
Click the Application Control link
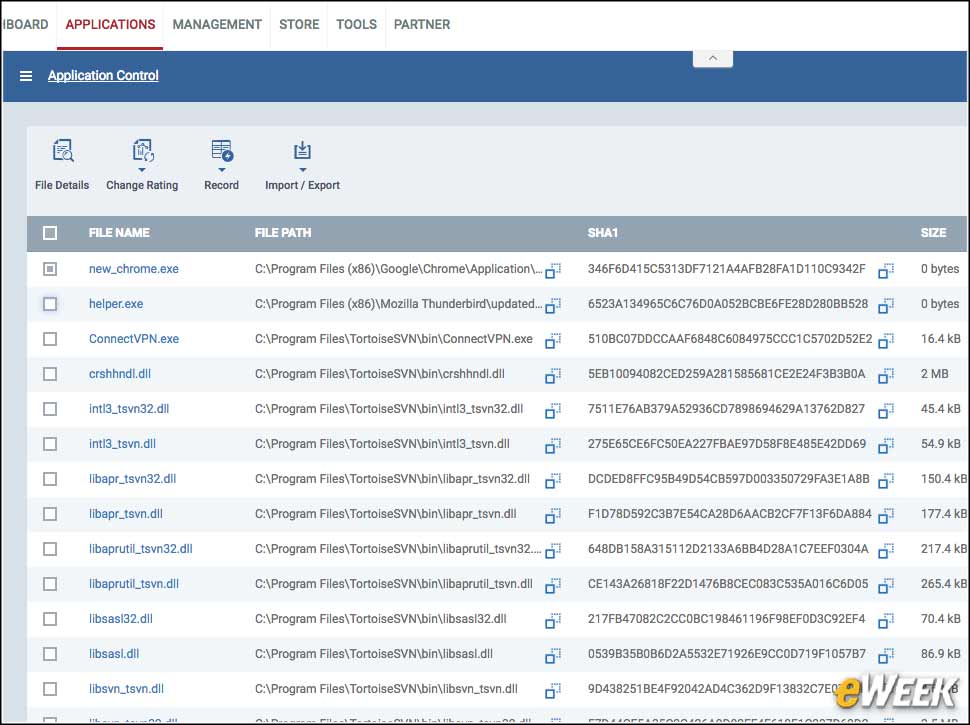coord(103,75)
